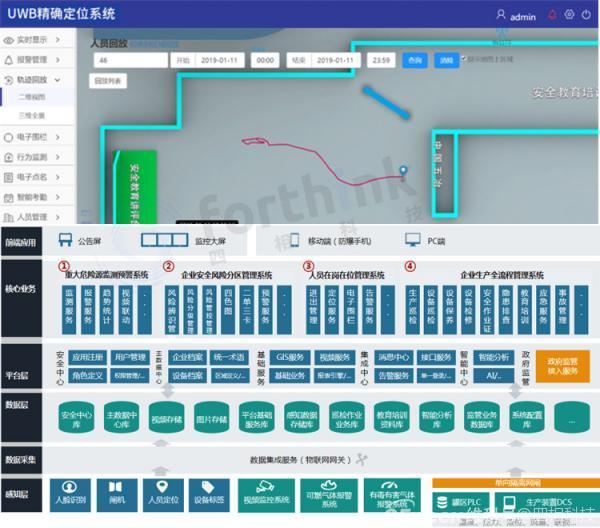Toggle the checkbox next to 清除 button
Screen dimensions: 600x528
click(x=465, y=60)
